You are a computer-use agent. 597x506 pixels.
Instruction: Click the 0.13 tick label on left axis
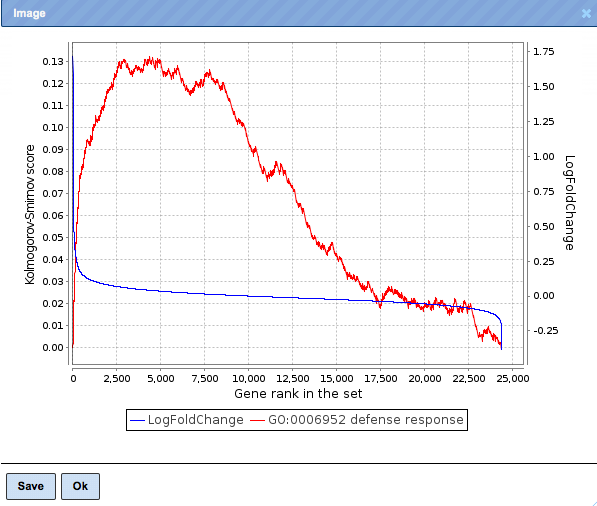pyautogui.click(x=53, y=61)
